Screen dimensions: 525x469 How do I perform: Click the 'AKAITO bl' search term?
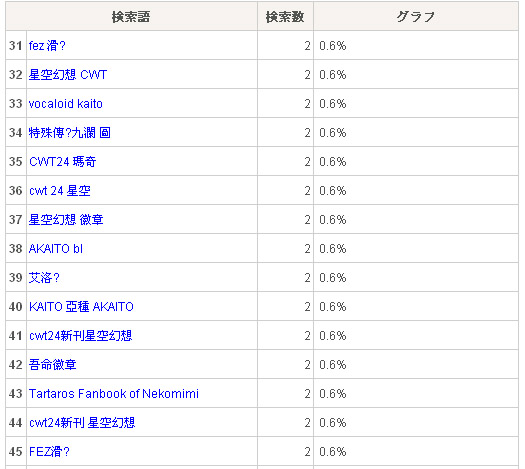click(x=56, y=249)
